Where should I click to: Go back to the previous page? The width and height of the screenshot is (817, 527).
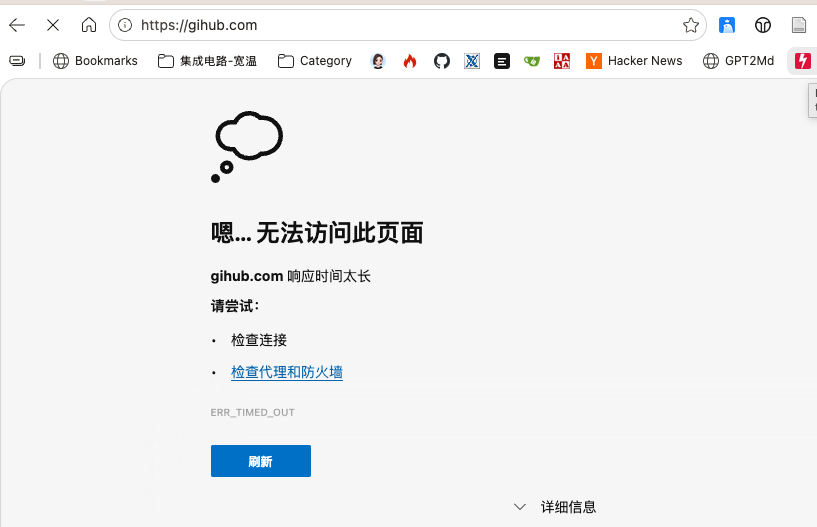[17, 25]
